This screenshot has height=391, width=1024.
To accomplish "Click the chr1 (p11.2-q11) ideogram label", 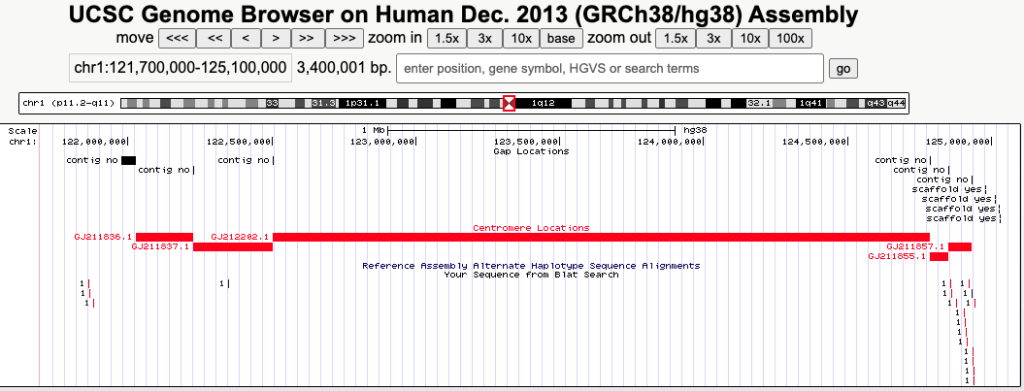I will click(69, 103).
